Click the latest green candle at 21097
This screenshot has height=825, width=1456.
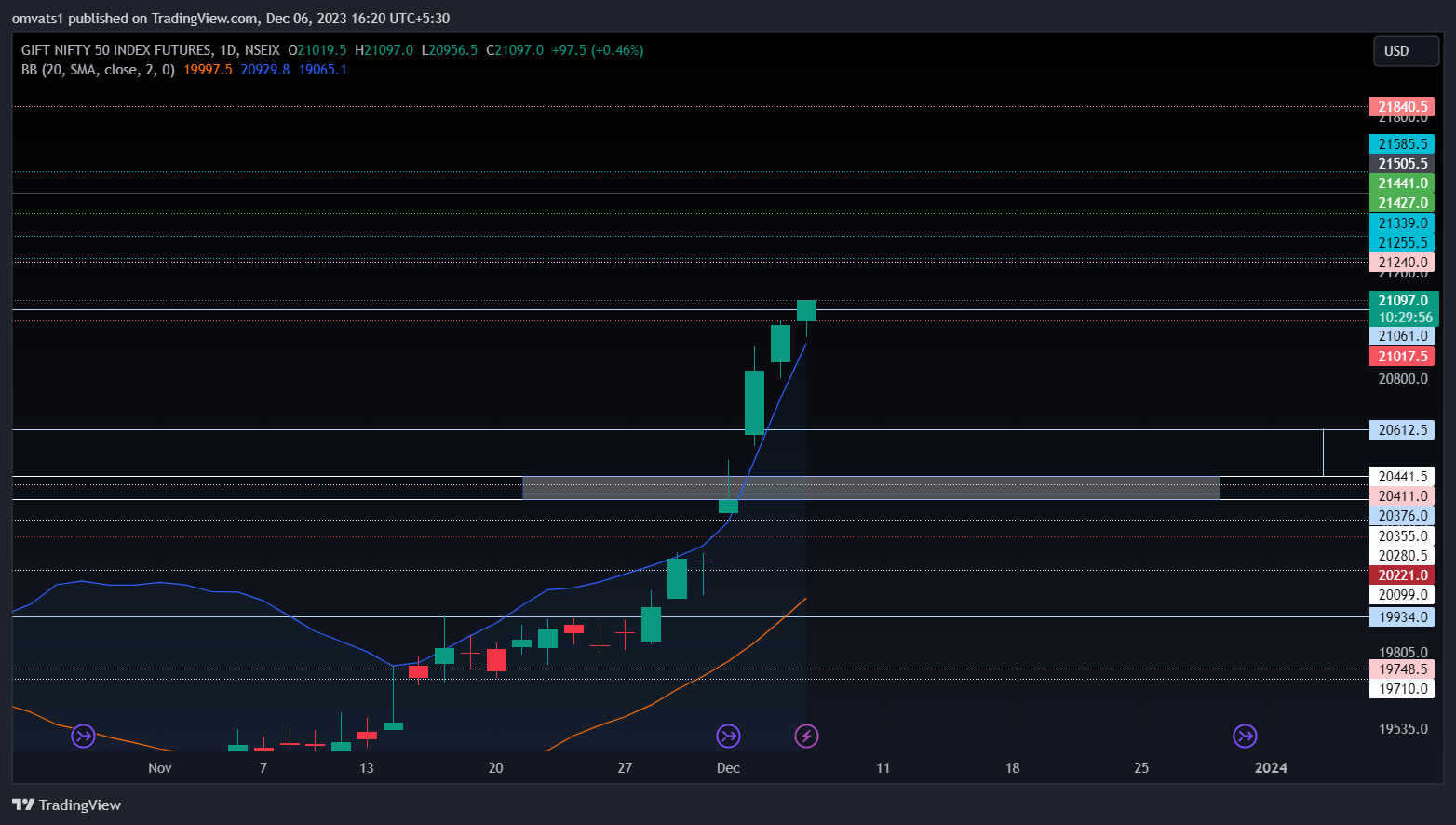pyautogui.click(x=806, y=310)
